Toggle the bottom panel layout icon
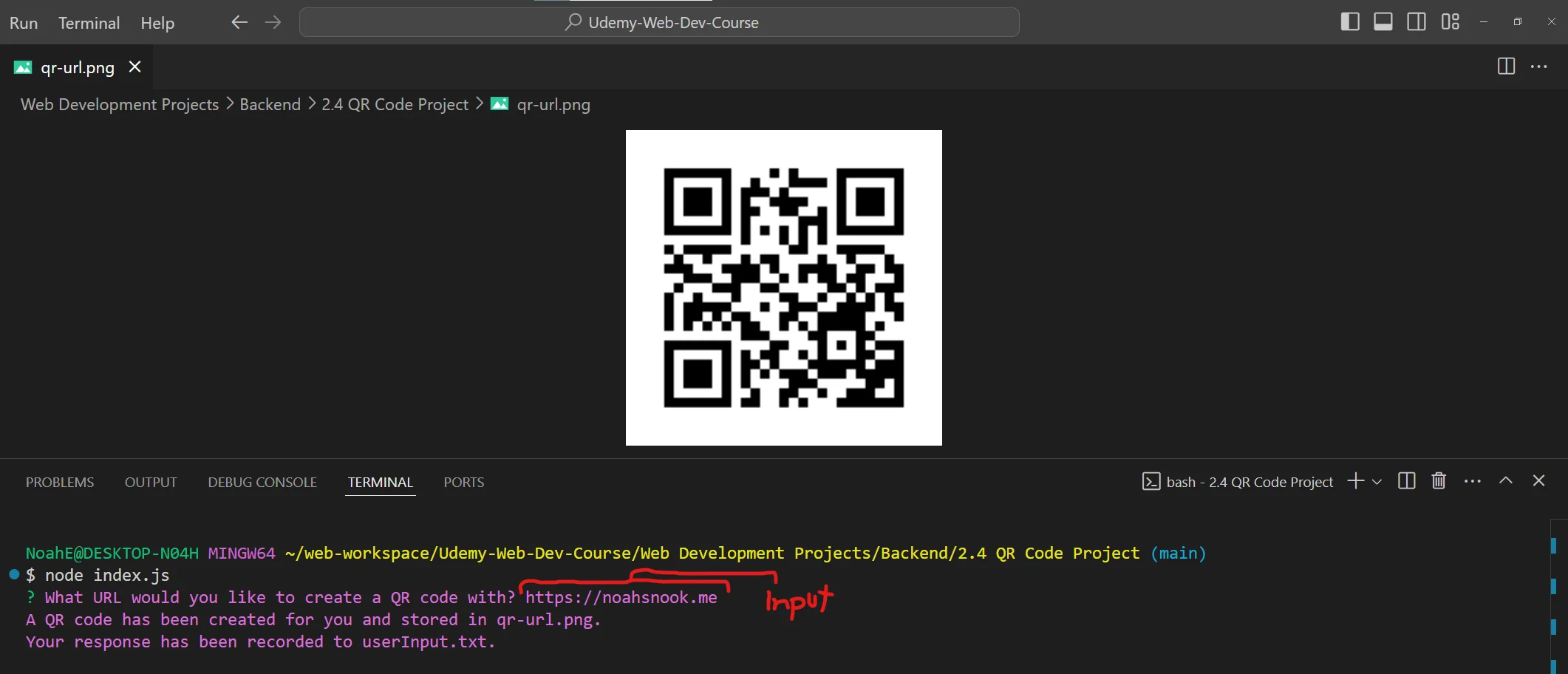This screenshot has height=674, width=1568. coord(1383,21)
